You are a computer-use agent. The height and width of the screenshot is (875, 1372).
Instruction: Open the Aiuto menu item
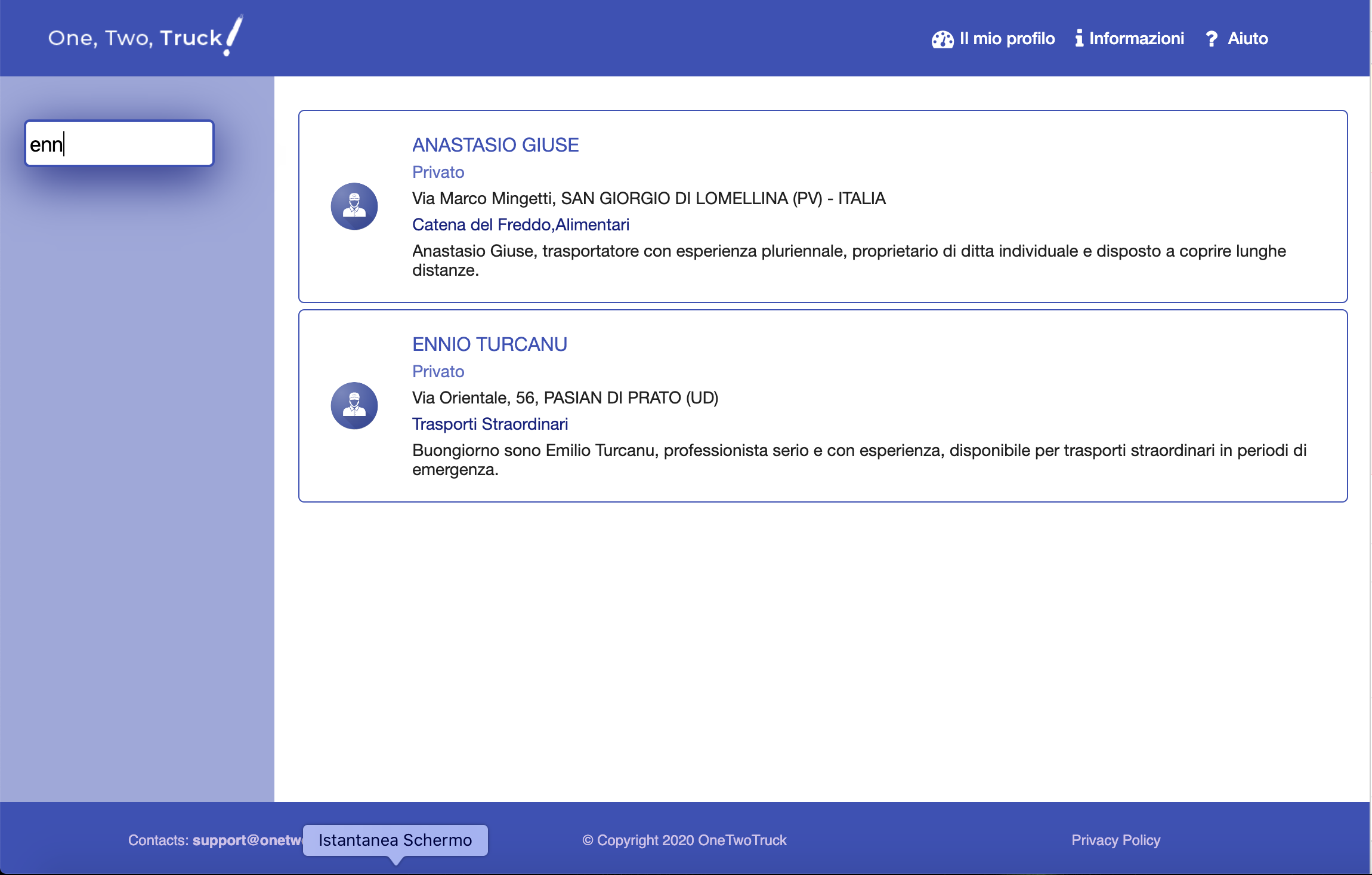(1247, 39)
